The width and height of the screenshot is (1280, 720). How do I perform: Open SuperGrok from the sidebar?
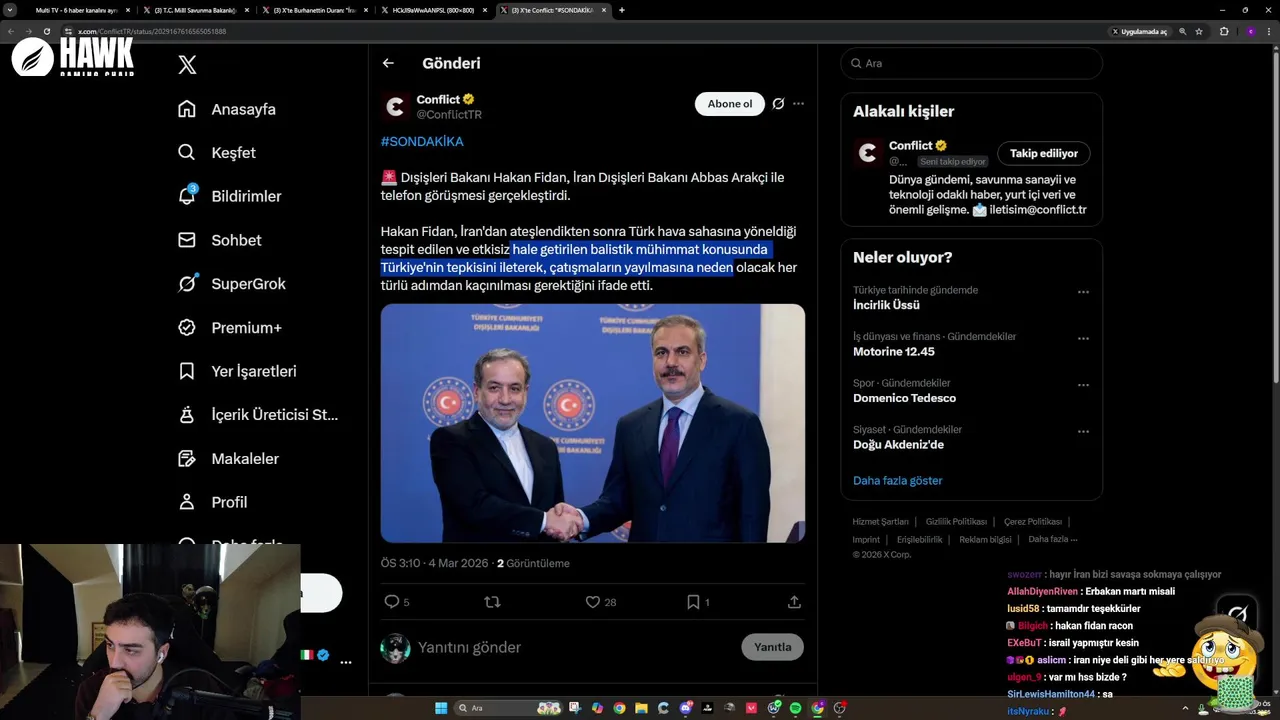click(232, 284)
